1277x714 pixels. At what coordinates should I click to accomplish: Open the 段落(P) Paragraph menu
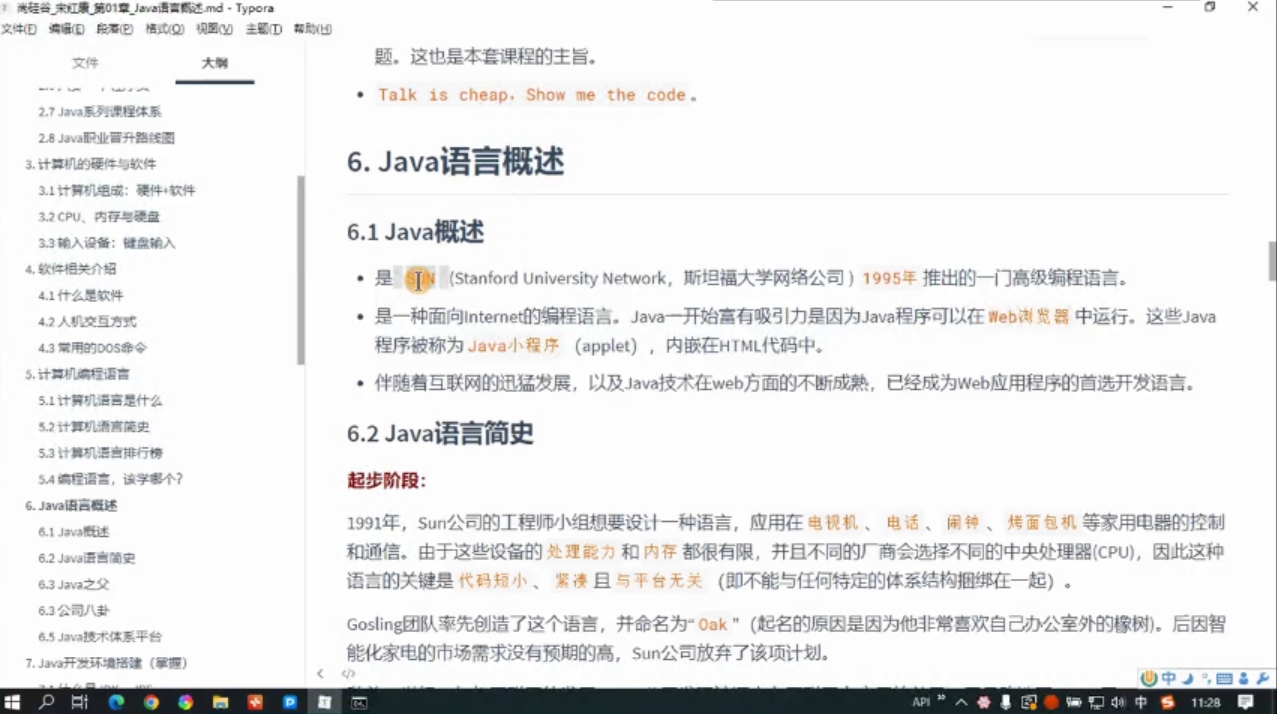114,29
